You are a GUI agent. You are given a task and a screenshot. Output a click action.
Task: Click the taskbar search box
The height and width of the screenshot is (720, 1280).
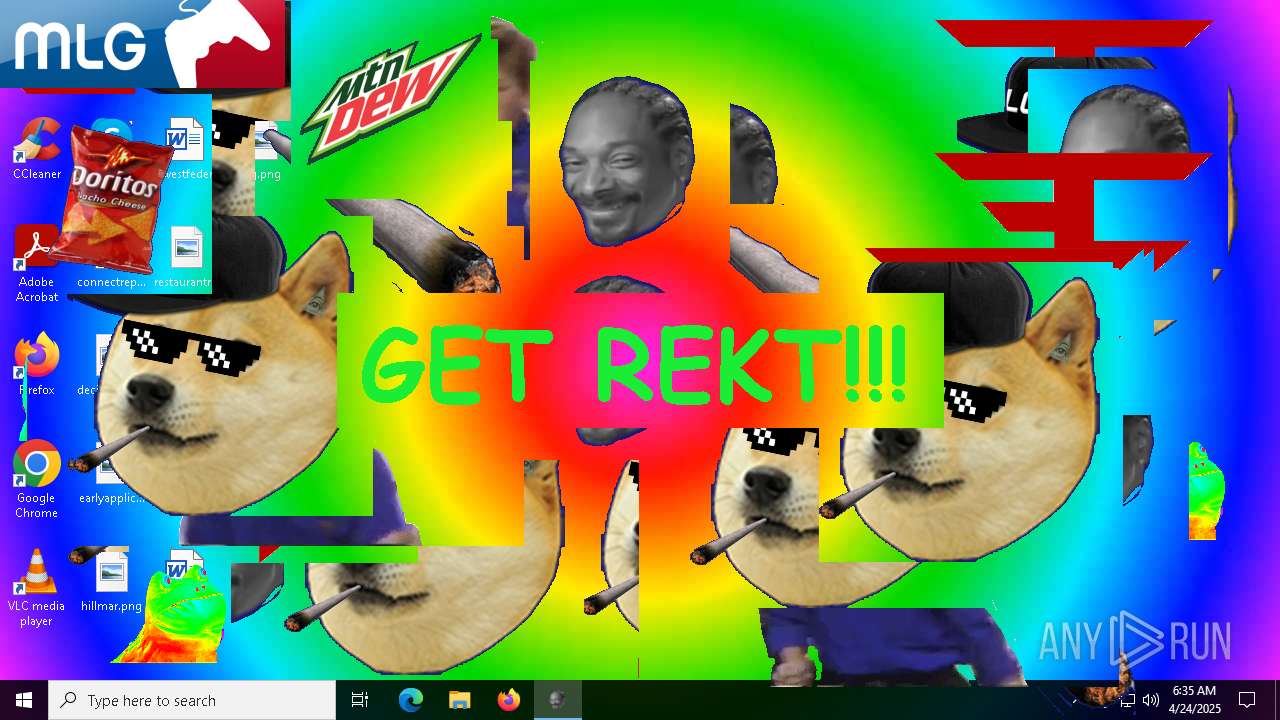click(x=192, y=700)
